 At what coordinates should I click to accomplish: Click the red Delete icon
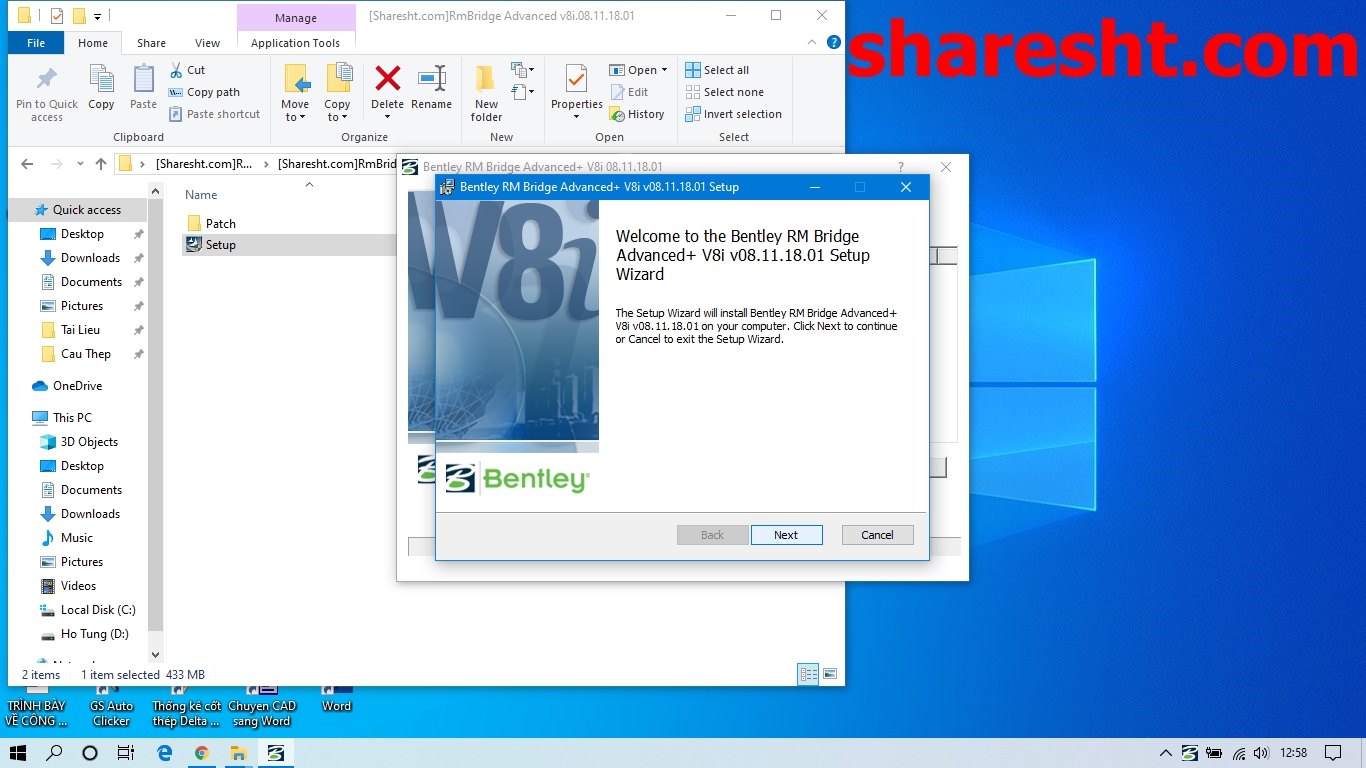[387, 80]
